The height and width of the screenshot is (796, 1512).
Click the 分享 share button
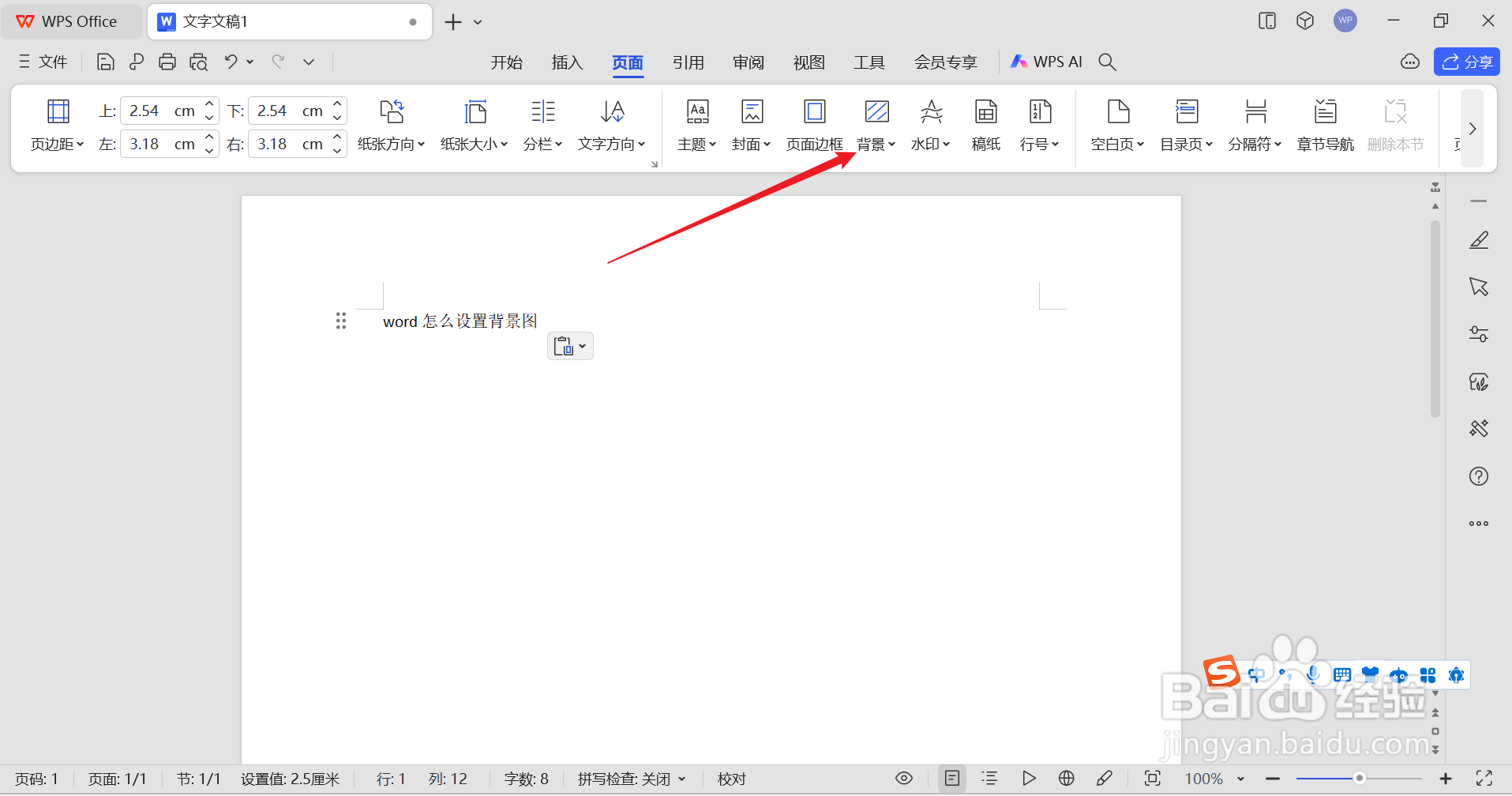(1467, 62)
